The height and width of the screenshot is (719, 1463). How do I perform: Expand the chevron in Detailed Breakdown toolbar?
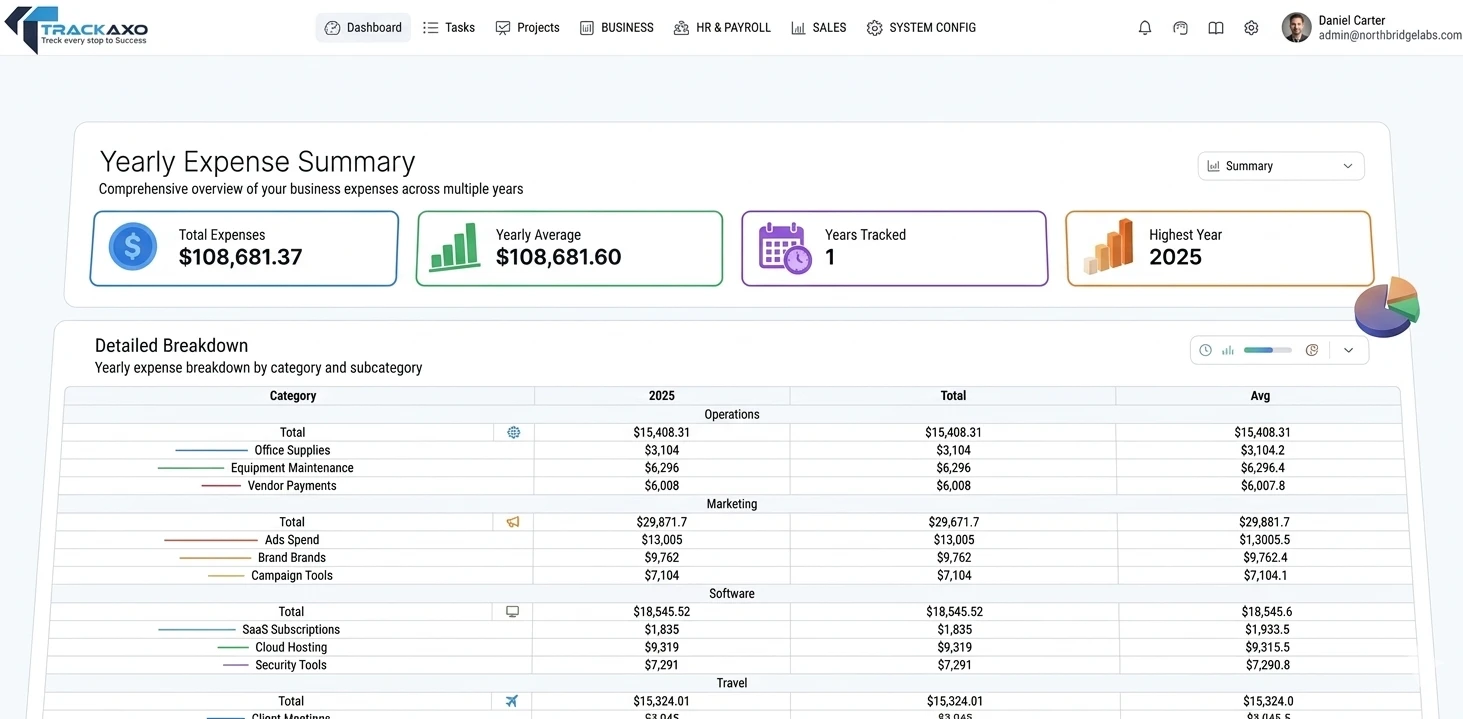pyautogui.click(x=1348, y=350)
